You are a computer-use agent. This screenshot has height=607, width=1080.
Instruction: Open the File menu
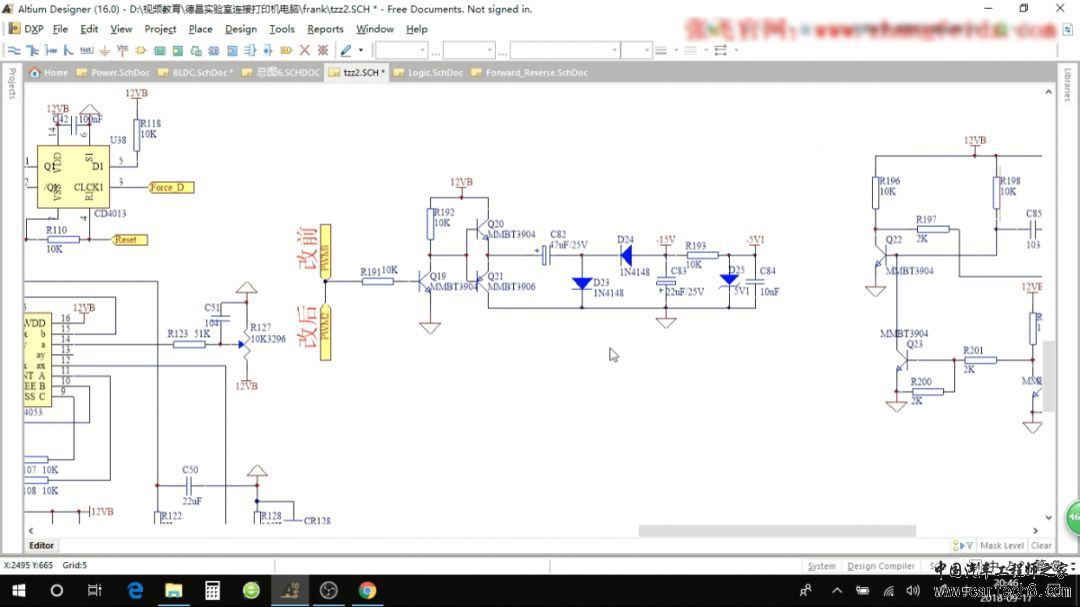coord(60,29)
